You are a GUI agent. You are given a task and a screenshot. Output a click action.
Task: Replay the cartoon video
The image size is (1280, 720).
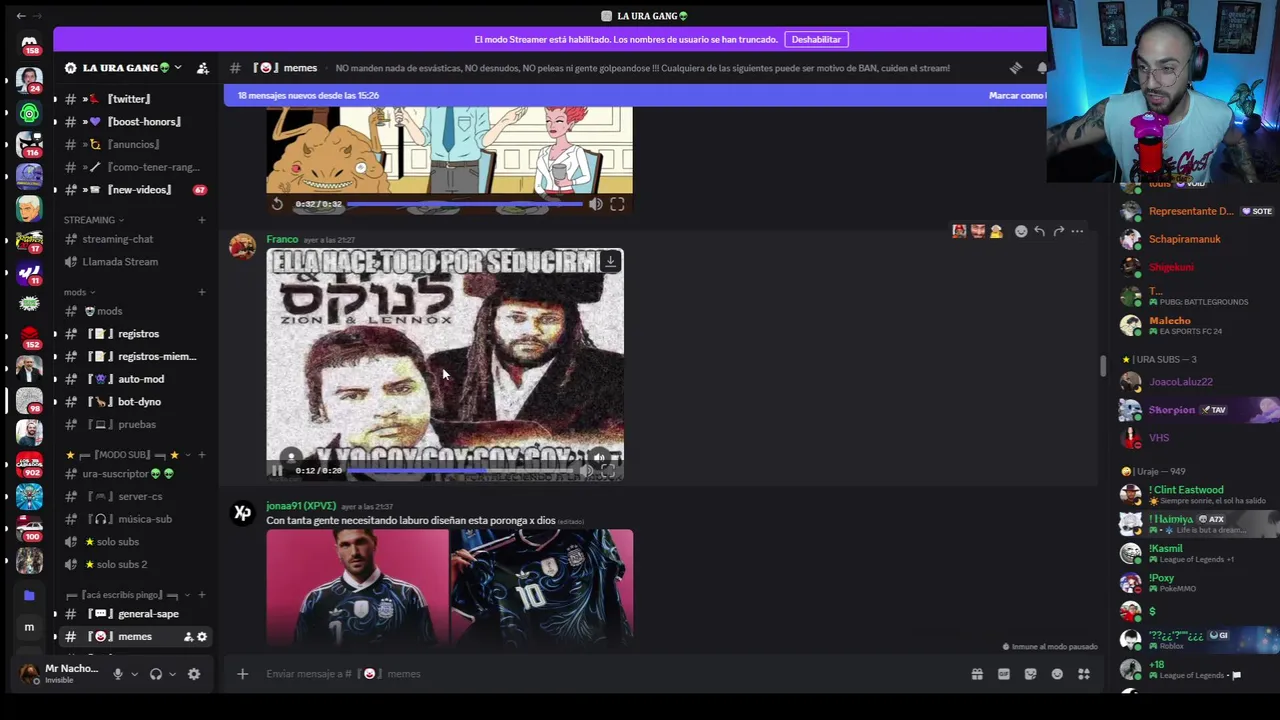point(277,204)
